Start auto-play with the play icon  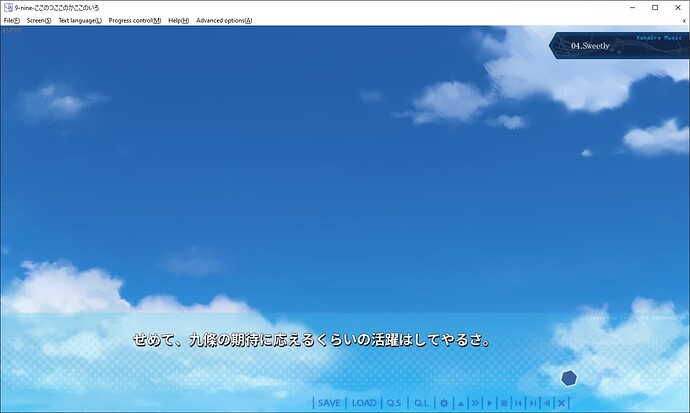pyautogui.click(x=490, y=403)
